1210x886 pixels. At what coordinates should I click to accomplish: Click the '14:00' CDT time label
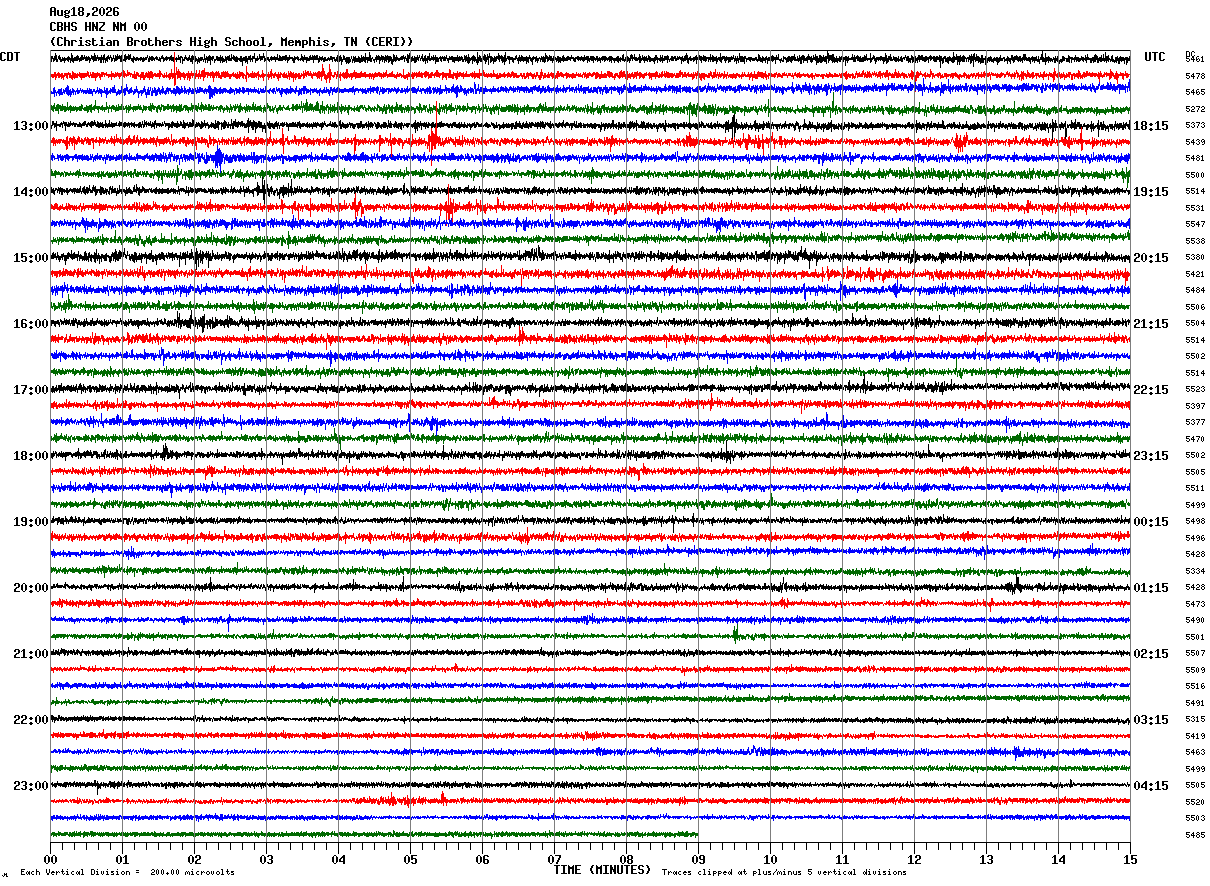coord(30,192)
